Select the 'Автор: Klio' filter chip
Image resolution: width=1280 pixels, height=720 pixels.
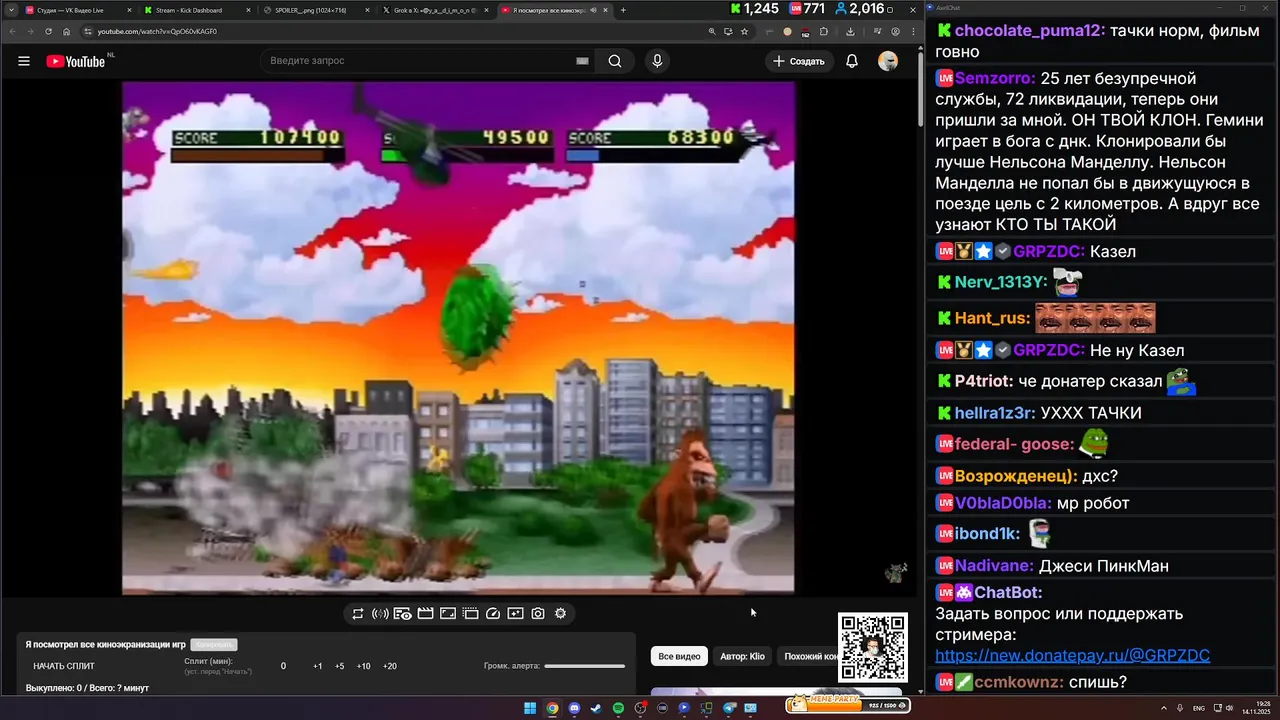click(742, 656)
